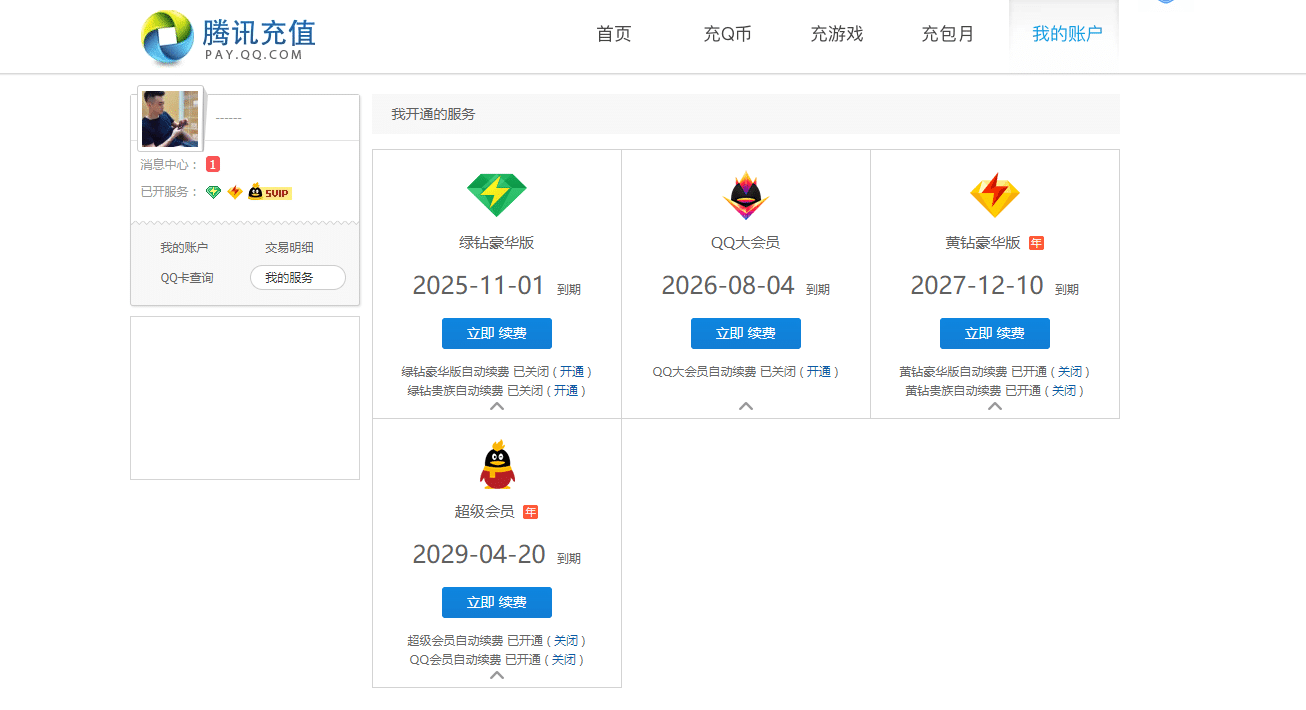Click the SVIP badge icon in sidebar

pos(270,192)
